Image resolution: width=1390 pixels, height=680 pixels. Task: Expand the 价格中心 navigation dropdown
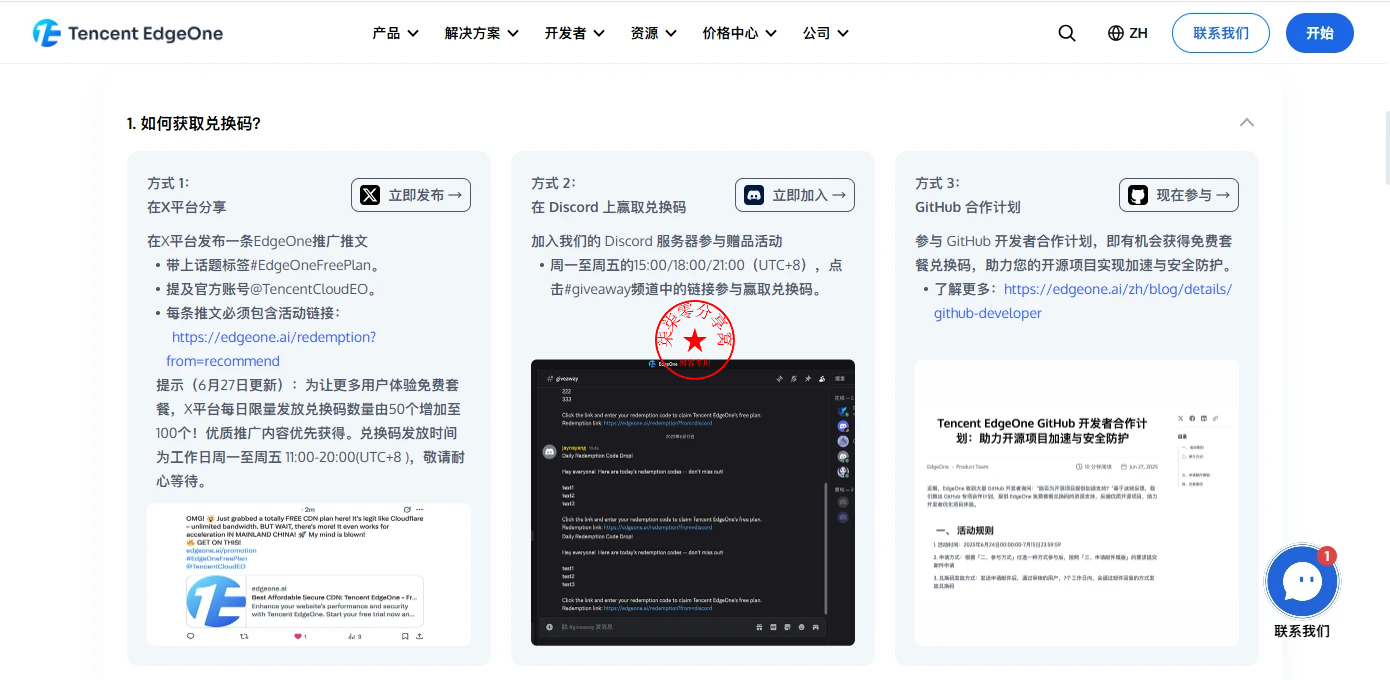point(740,33)
